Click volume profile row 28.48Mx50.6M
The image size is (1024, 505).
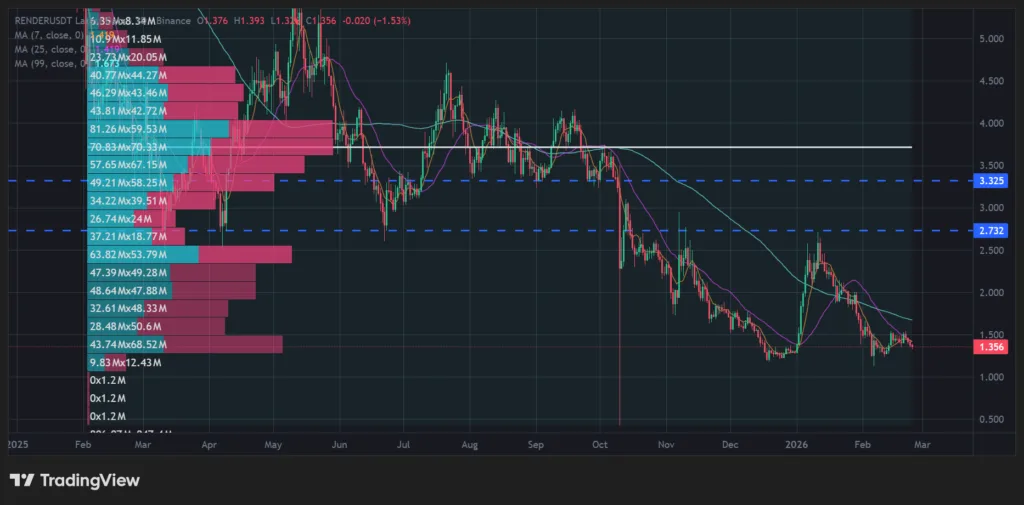156,326
